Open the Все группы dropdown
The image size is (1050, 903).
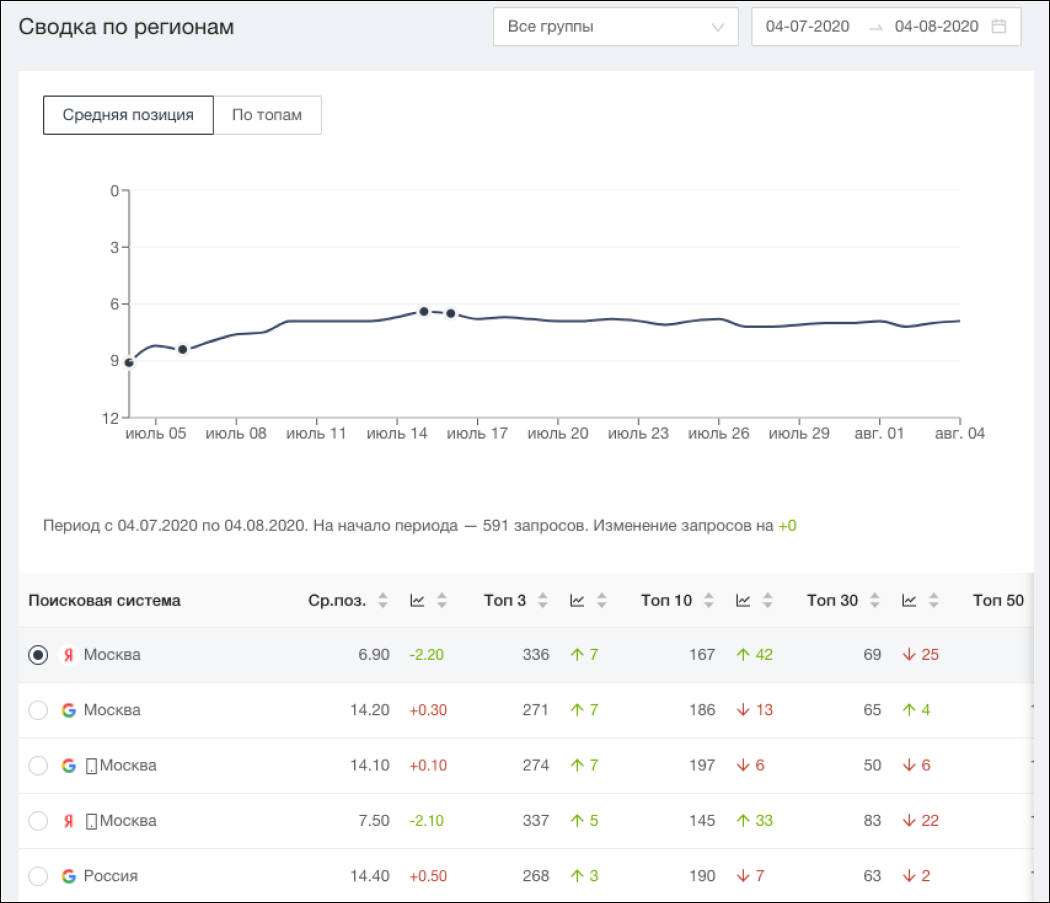[x=615, y=27]
